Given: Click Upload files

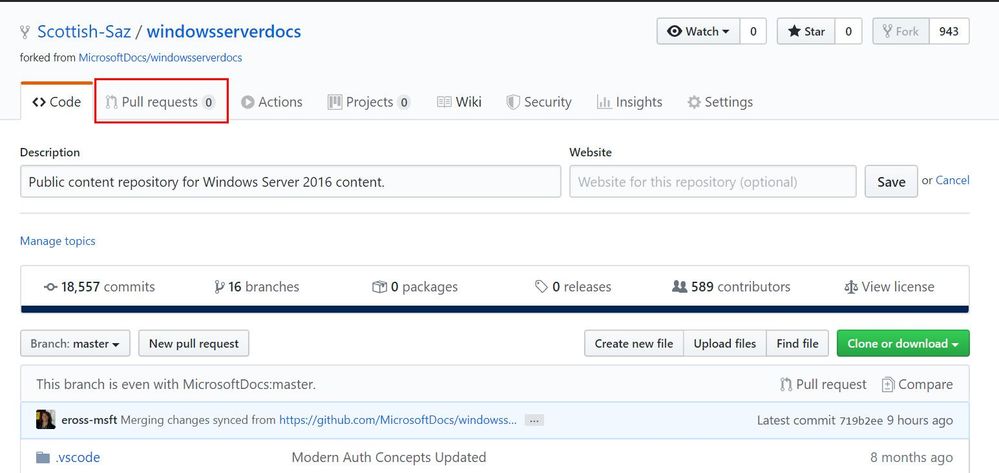Looking at the screenshot, I should (725, 344).
